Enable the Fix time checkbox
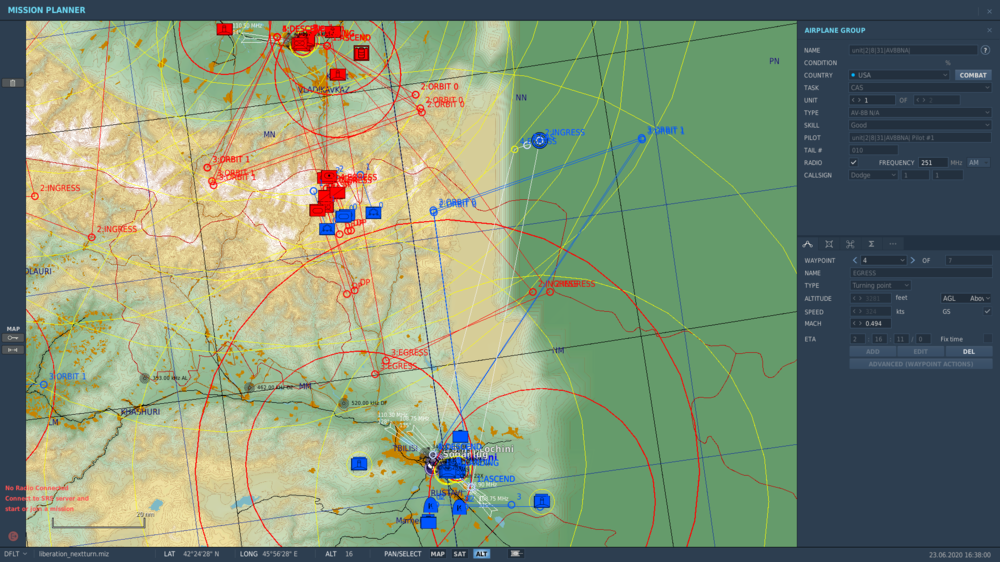 tap(987, 339)
